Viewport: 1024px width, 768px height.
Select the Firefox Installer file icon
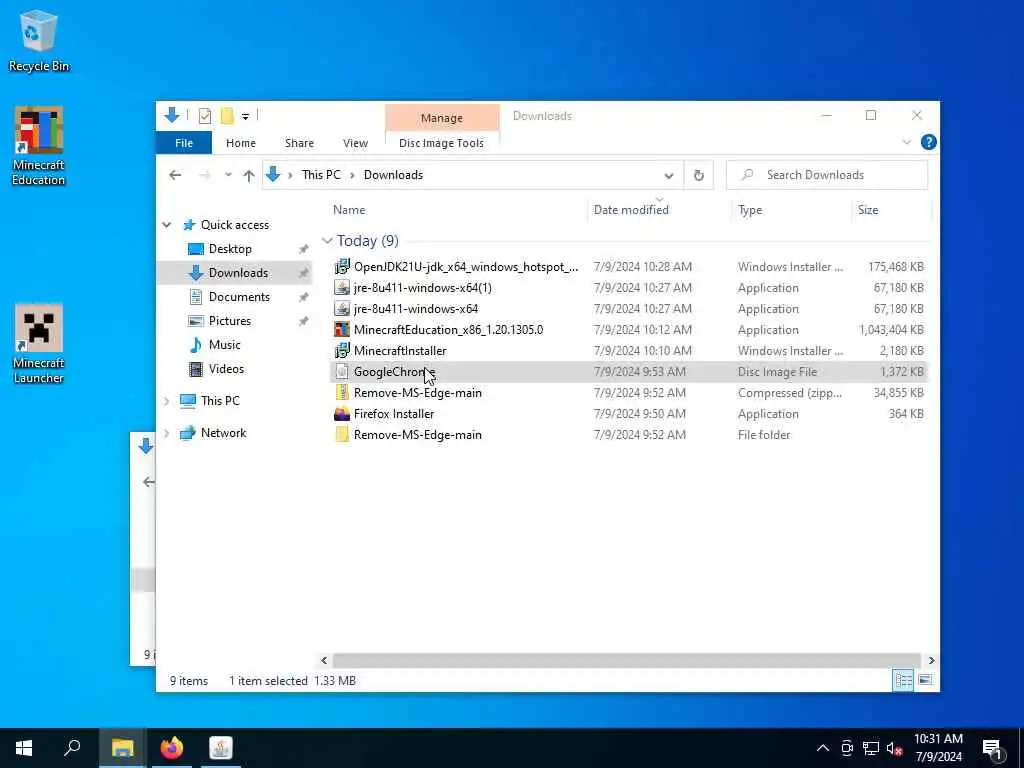342,413
